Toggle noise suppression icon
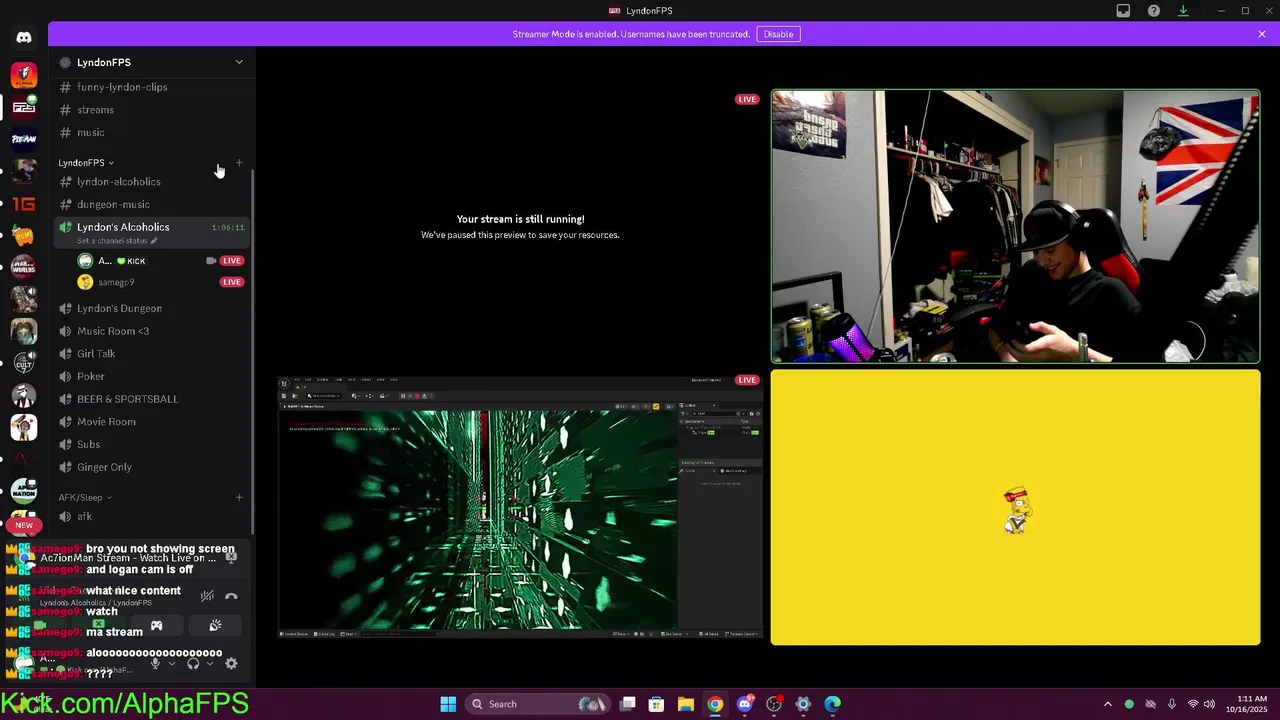 [207, 596]
